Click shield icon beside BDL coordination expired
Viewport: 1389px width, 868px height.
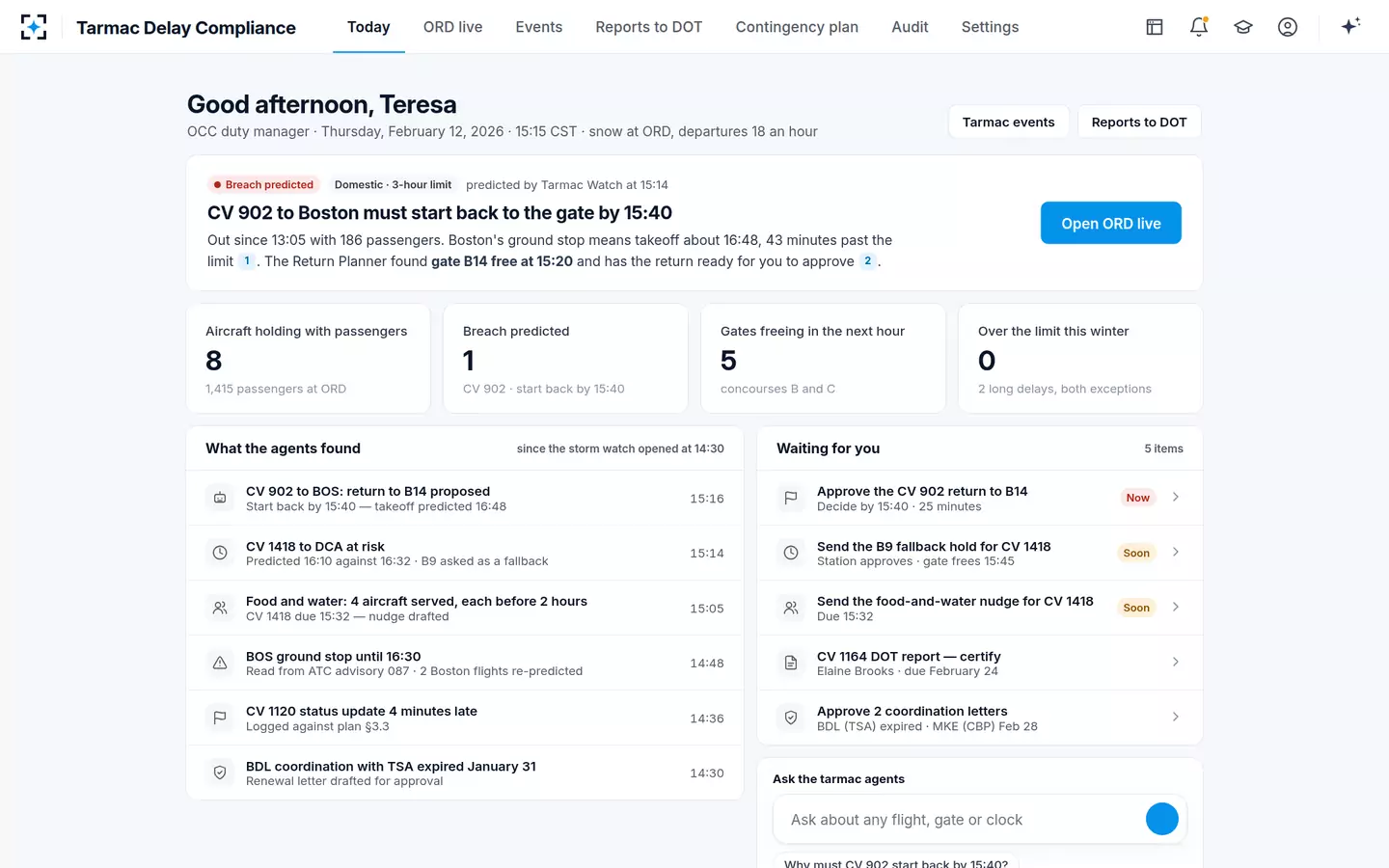point(220,773)
